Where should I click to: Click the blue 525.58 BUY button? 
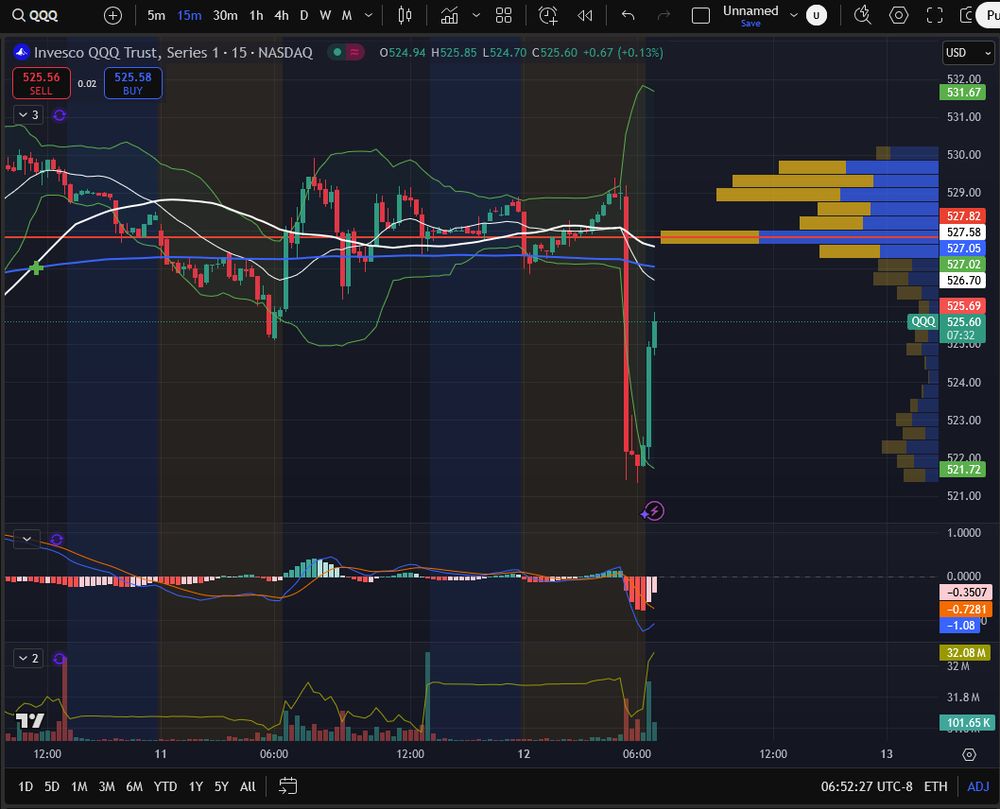133,83
